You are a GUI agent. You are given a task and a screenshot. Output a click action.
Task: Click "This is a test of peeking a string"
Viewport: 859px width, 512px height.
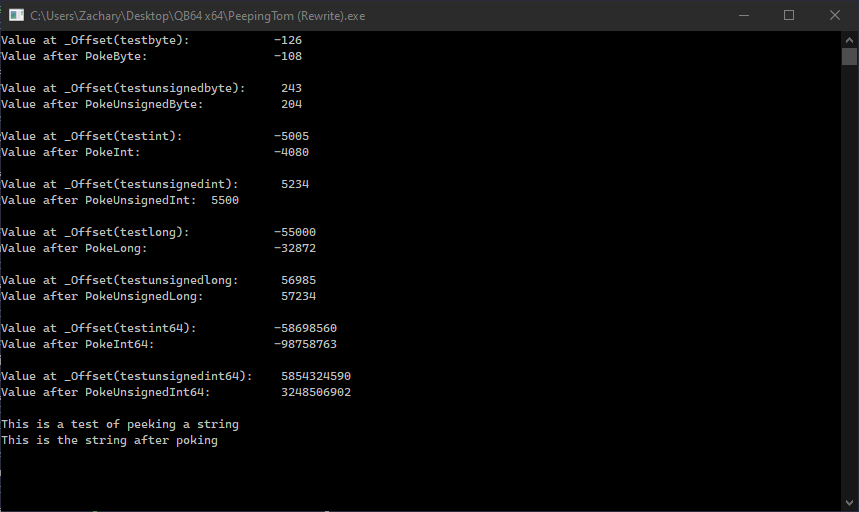pos(120,424)
